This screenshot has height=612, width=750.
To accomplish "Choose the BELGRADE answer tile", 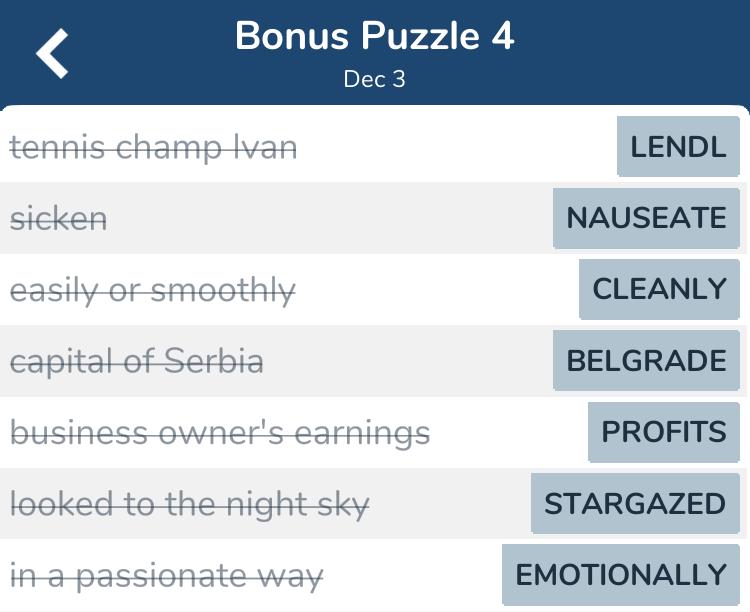I will [646, 360].
